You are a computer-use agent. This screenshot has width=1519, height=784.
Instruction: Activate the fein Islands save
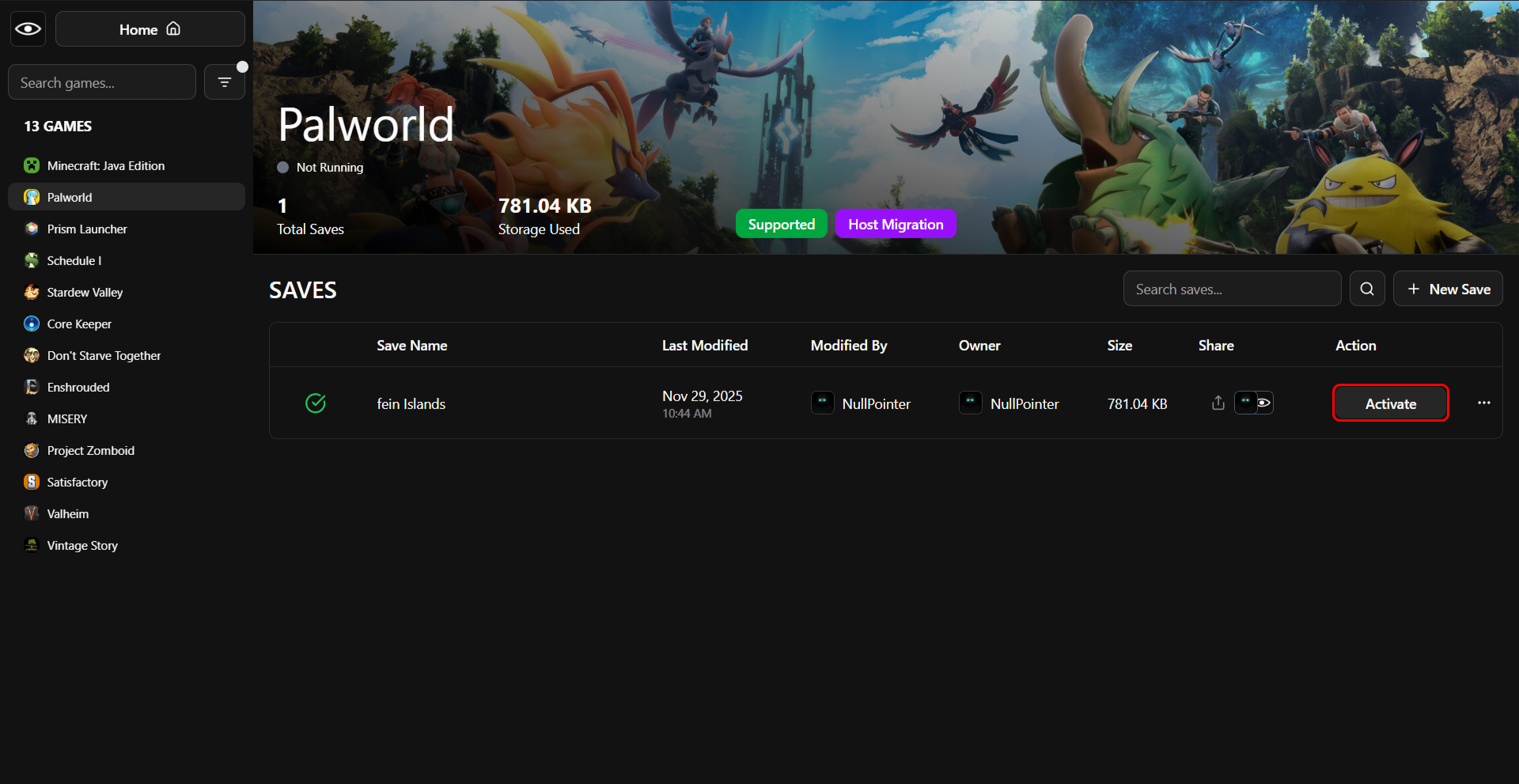coord(1391,403)
